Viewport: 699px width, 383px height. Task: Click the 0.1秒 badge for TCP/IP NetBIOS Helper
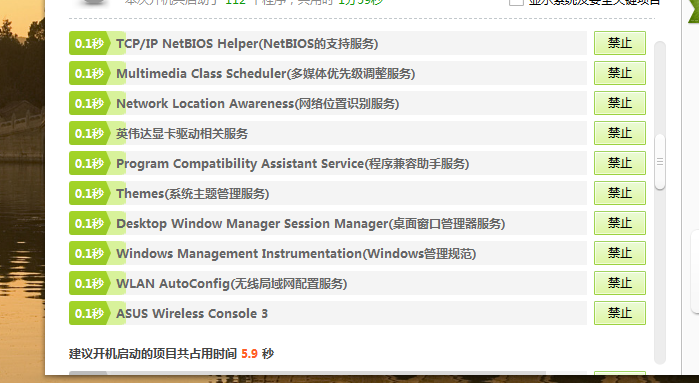(x=90, y=43)
